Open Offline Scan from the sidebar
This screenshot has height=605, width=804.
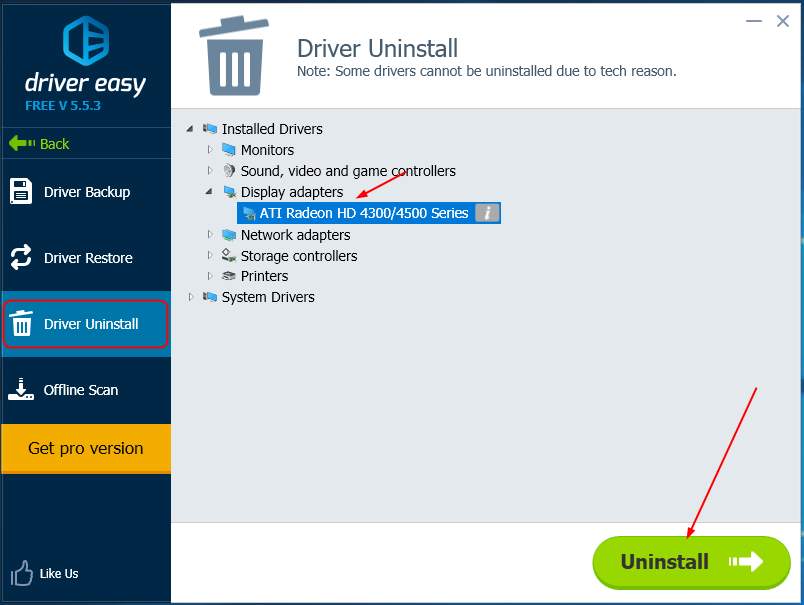(22, 389)
